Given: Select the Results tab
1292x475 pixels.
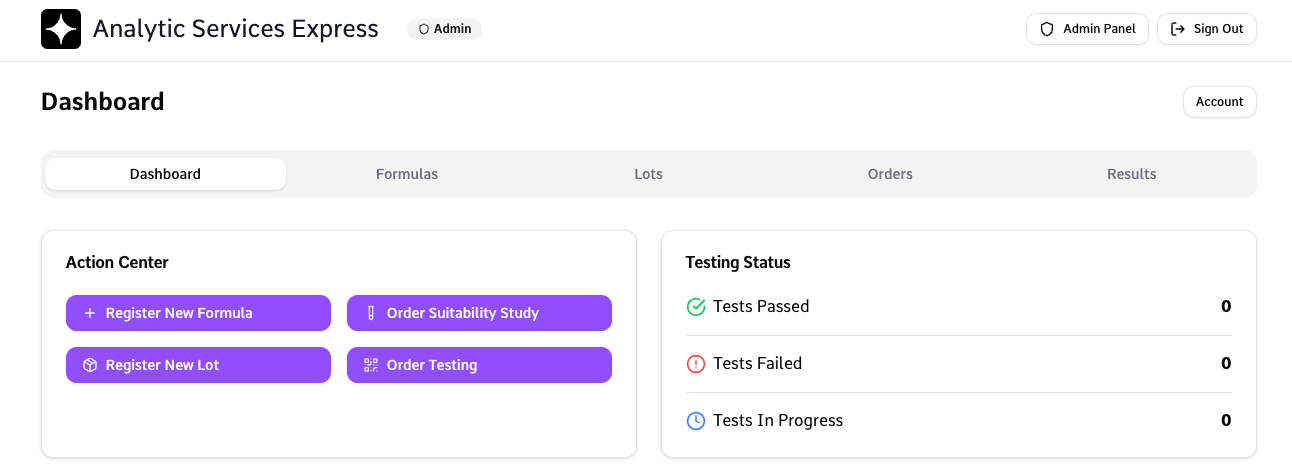Looking at the screenshot, I should (x=1132, y=174).
